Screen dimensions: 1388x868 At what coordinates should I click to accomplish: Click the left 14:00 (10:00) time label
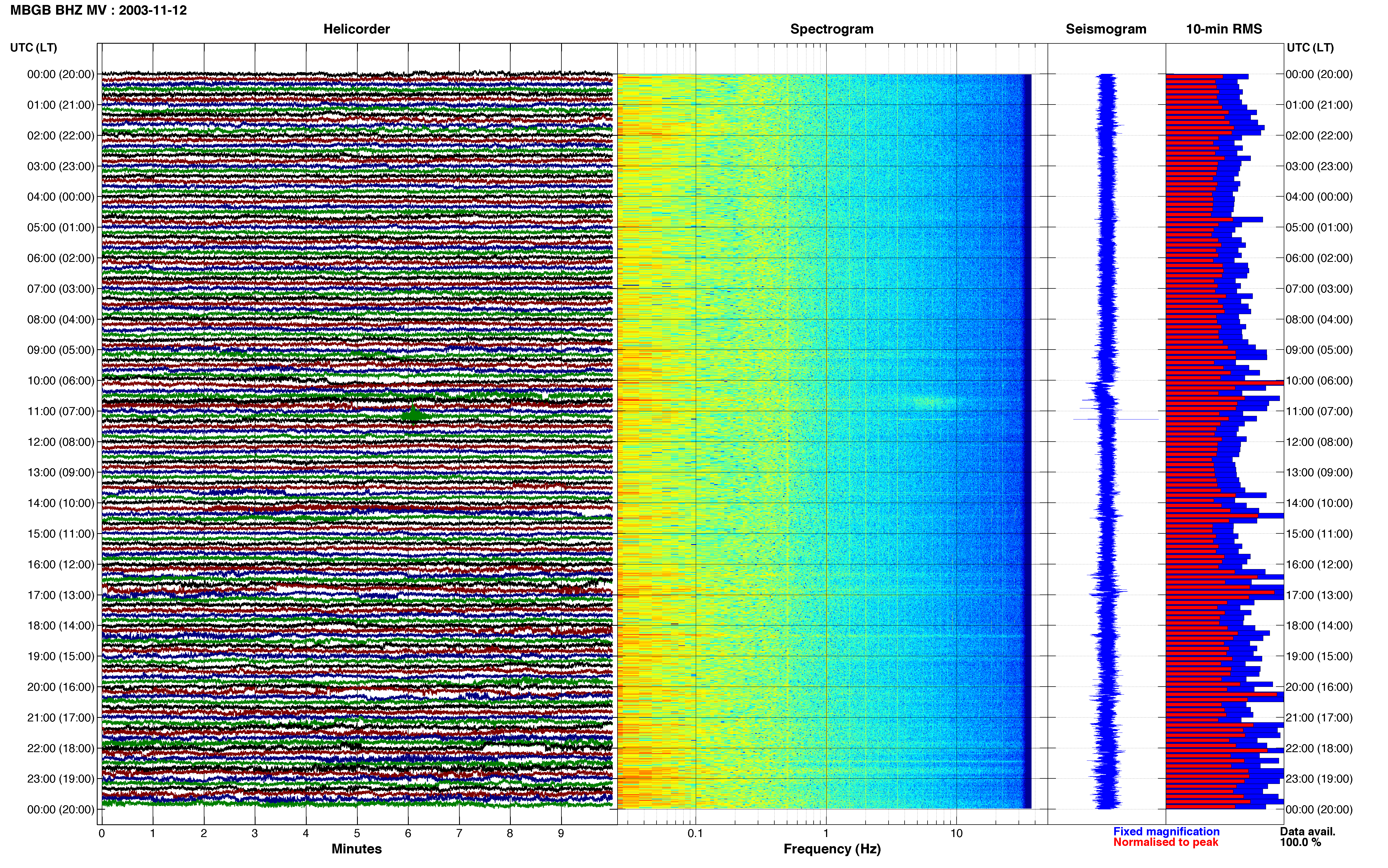click(61, 503)
